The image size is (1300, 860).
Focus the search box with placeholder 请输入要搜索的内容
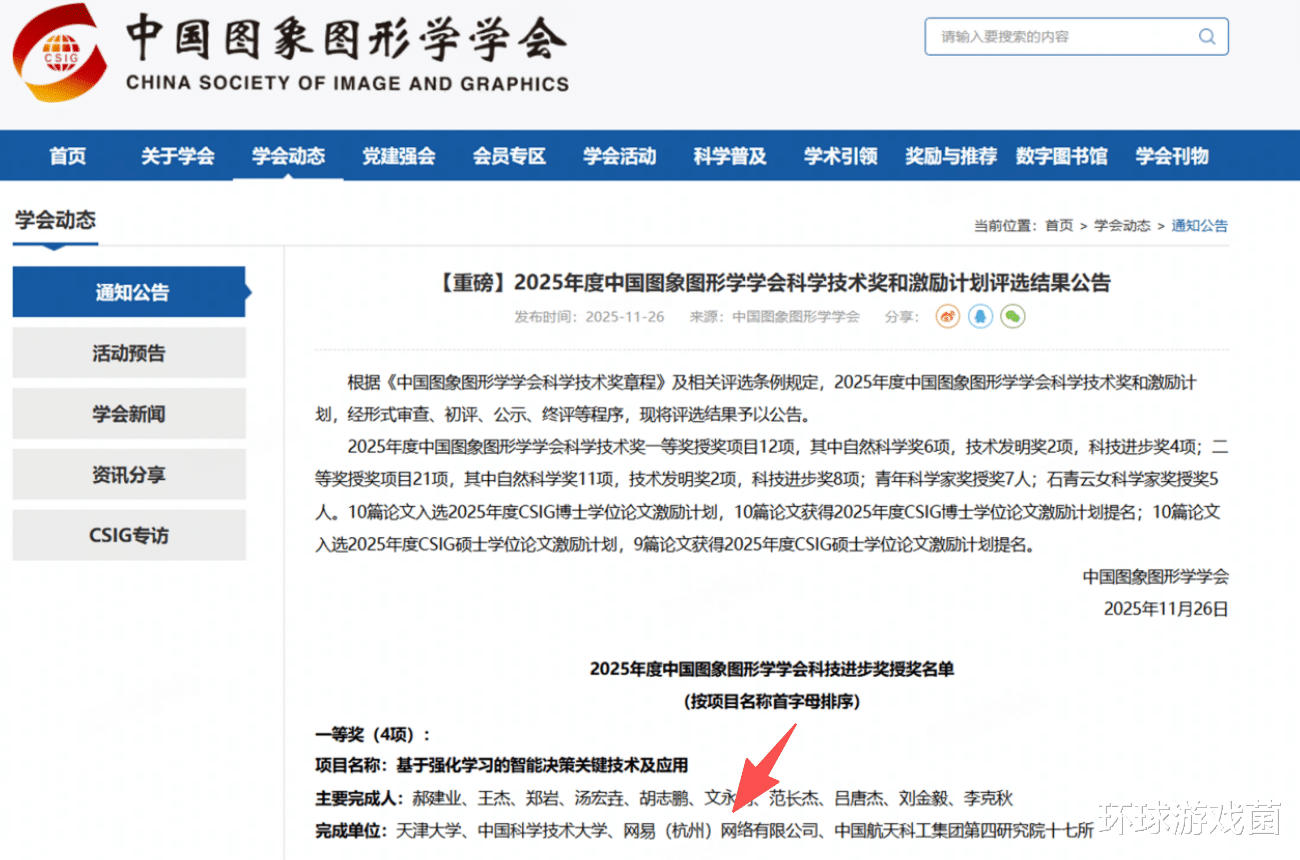coord(1076,37)
